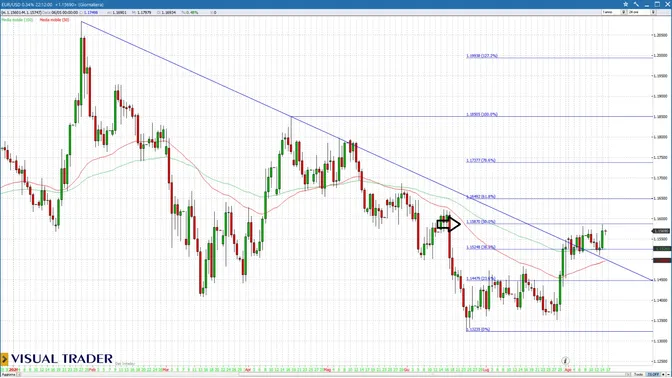The width and height of the screenshot is (672, 378).
Task: Click the Data date field in info bar
Action: [60, 12]
